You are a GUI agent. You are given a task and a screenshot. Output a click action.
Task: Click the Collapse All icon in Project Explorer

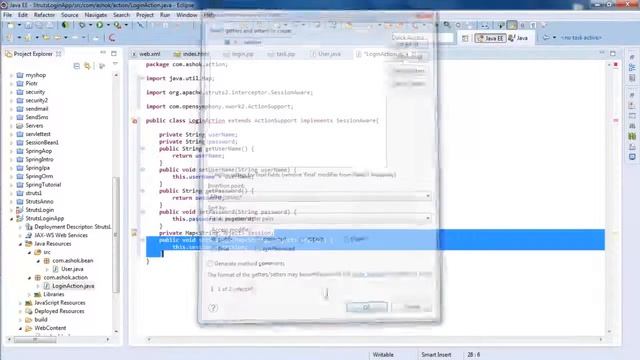coord(76,66)
